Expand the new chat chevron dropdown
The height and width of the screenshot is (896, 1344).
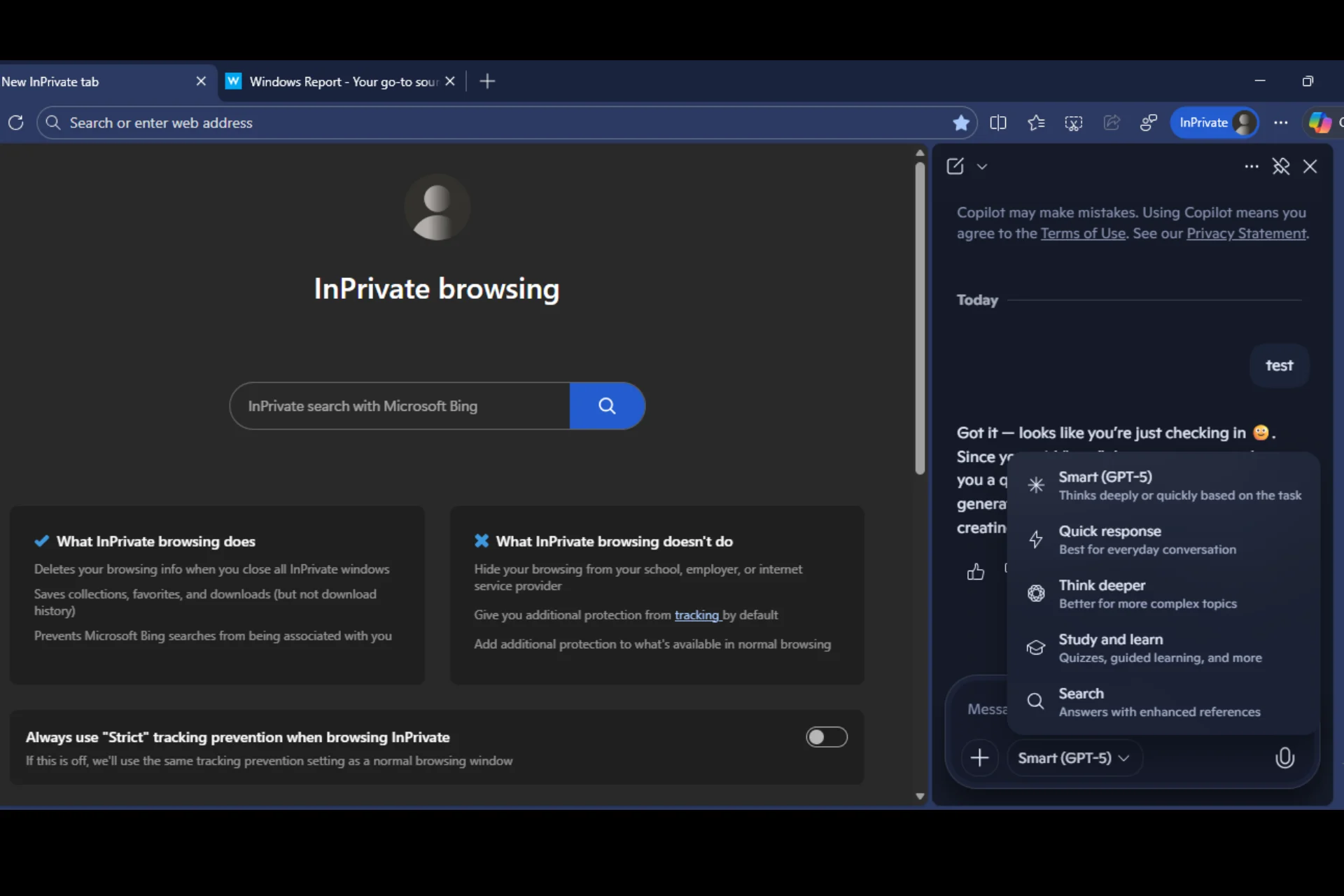click(982, 167)
